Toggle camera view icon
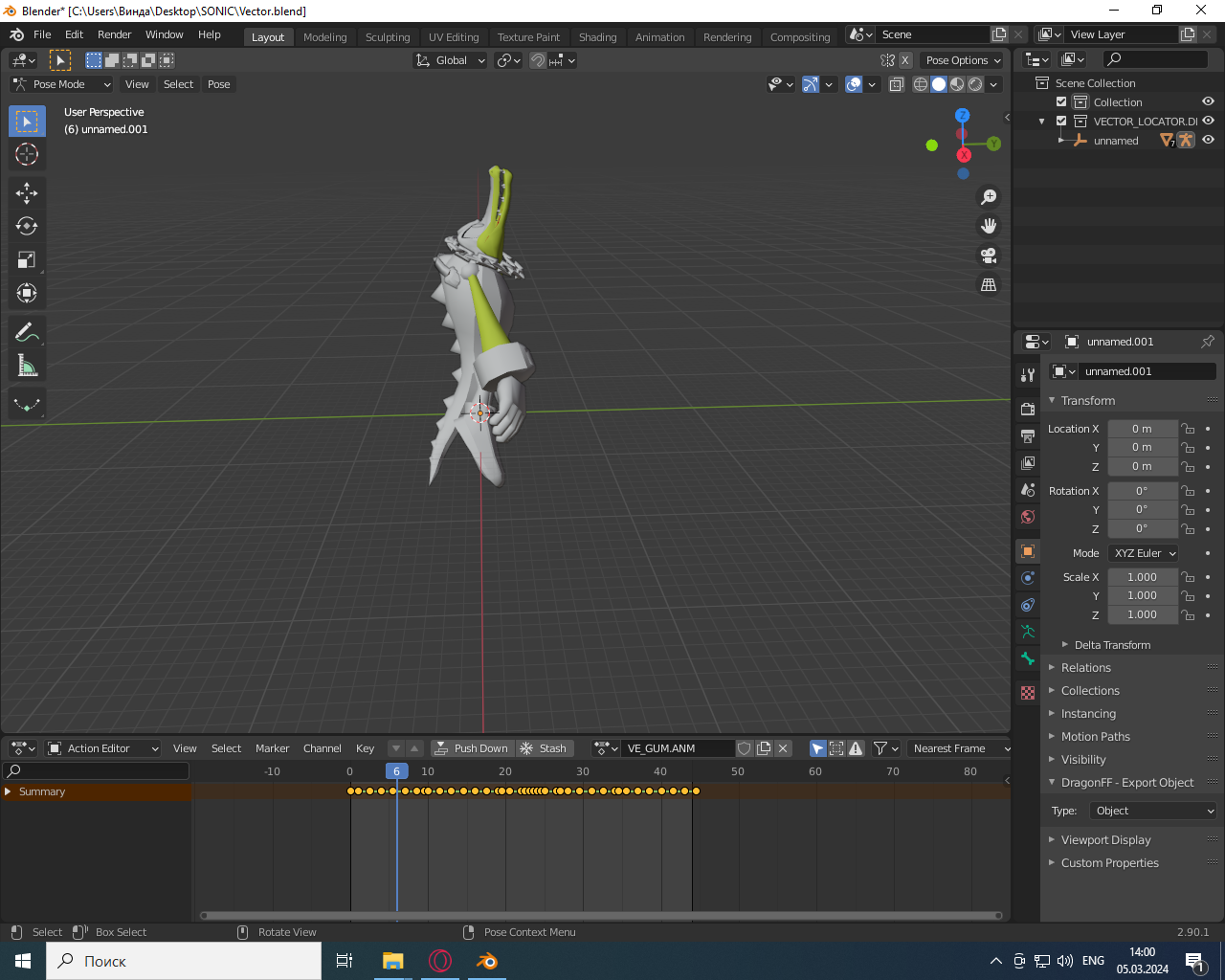The height and width of the screenshot is (980, 1225). 989,256
